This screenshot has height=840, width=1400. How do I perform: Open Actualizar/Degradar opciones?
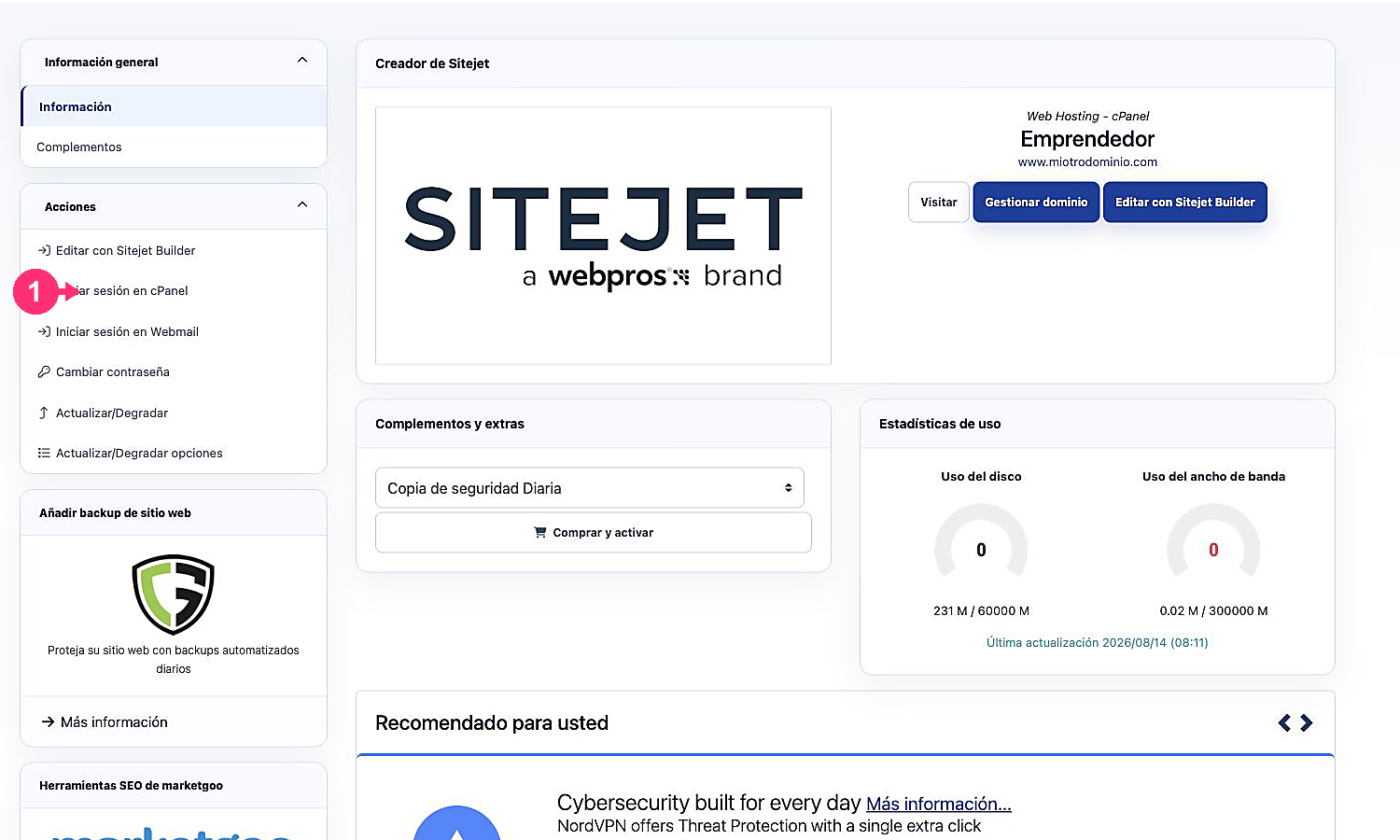tap(139, 453)
